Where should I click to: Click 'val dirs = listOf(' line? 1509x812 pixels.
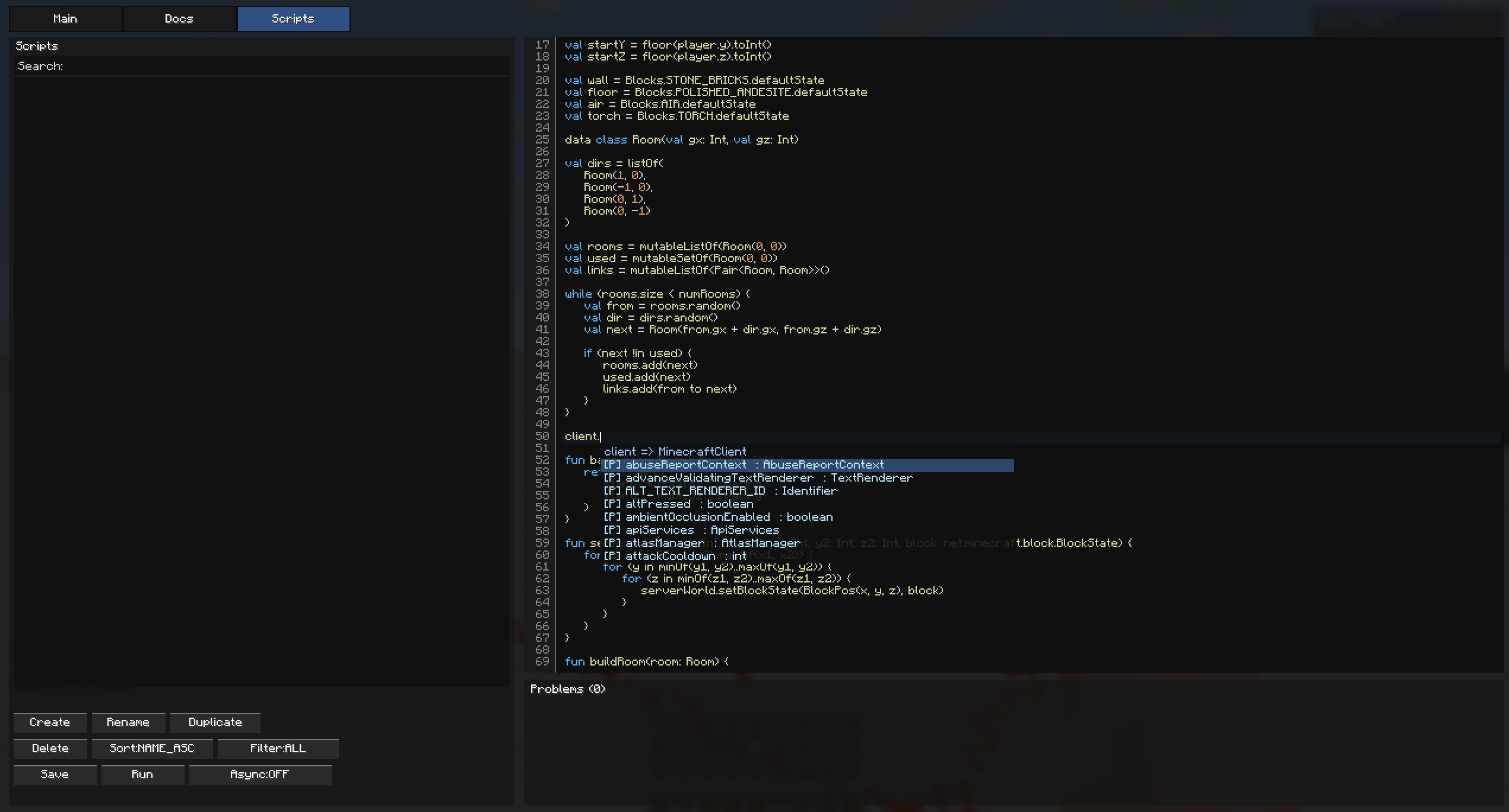[x=614, y=164]
